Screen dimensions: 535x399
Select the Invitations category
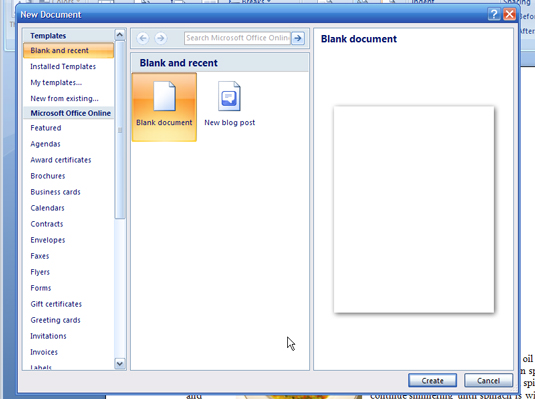pos(68,336)
